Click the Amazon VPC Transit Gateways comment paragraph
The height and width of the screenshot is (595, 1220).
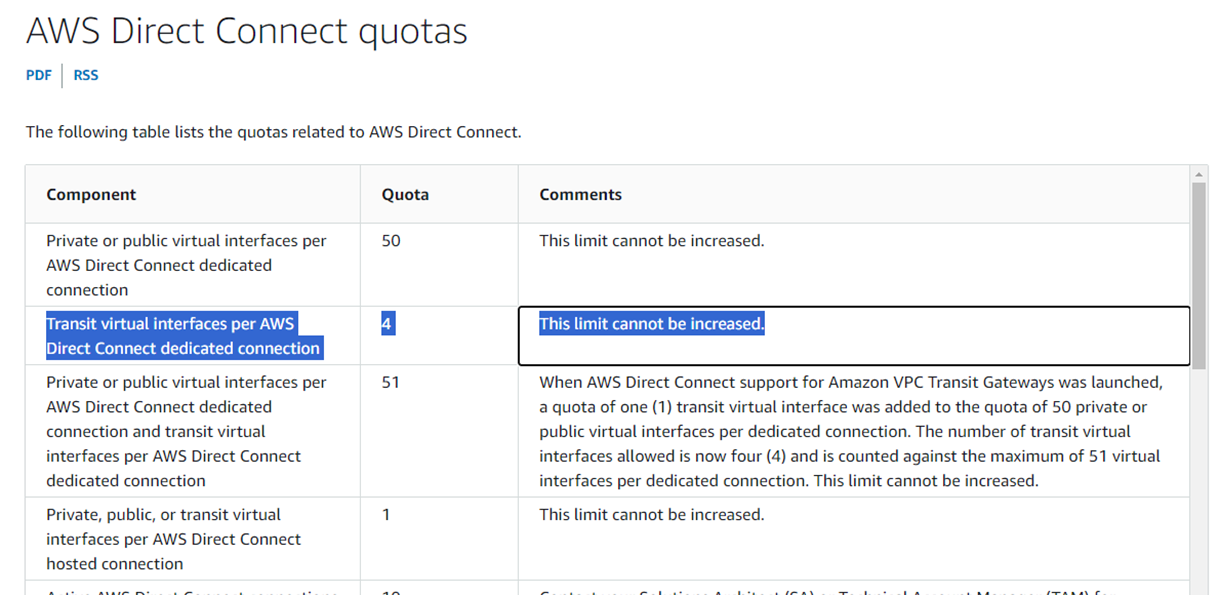[x=851, y=431]
